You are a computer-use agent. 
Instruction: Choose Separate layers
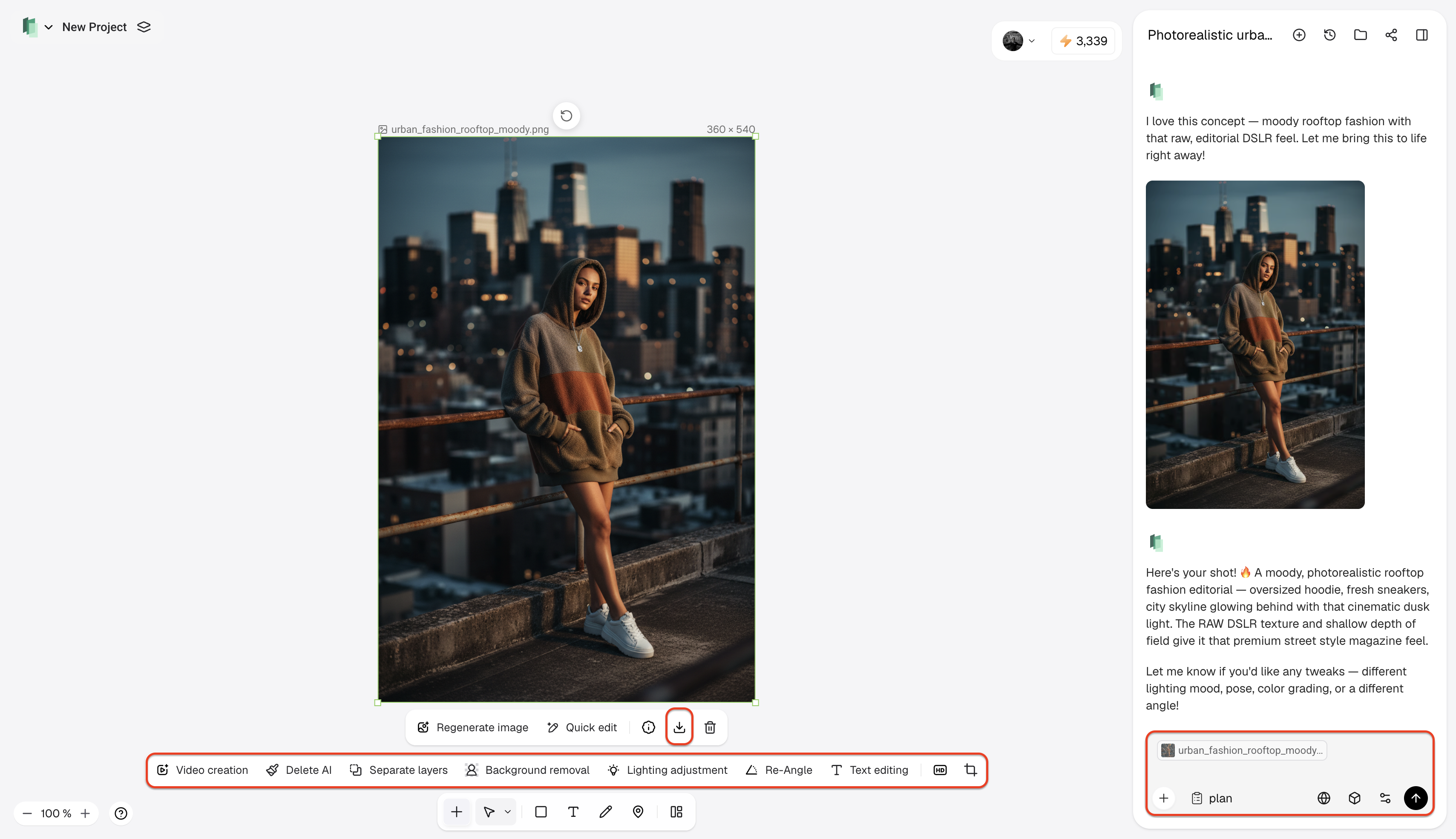[399, 770]
